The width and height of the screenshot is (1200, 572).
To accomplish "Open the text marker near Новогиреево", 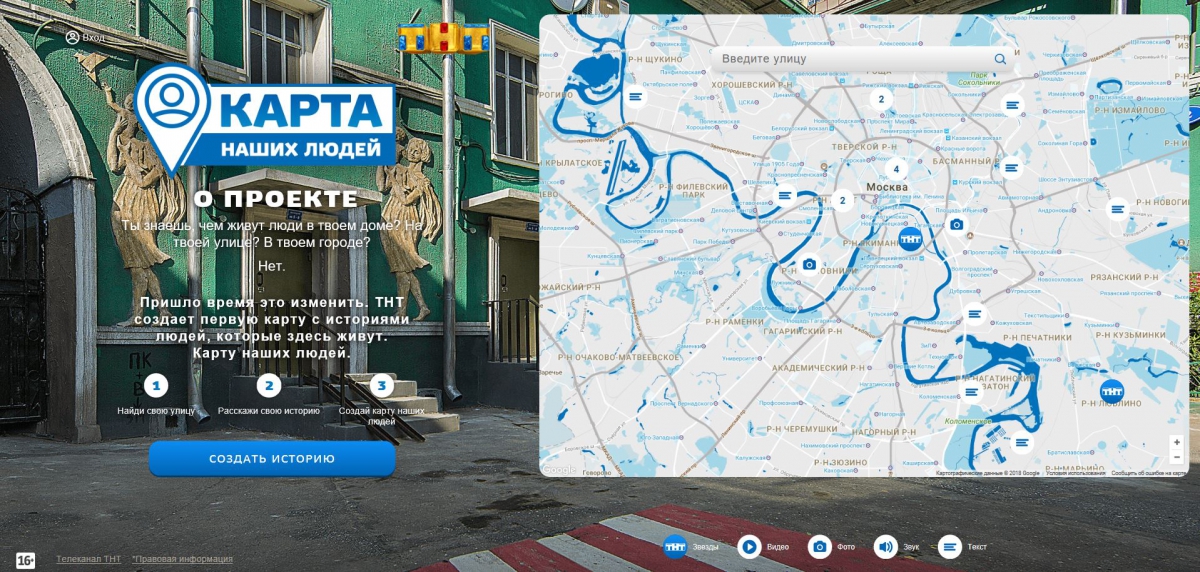I will pos(1118,209).
